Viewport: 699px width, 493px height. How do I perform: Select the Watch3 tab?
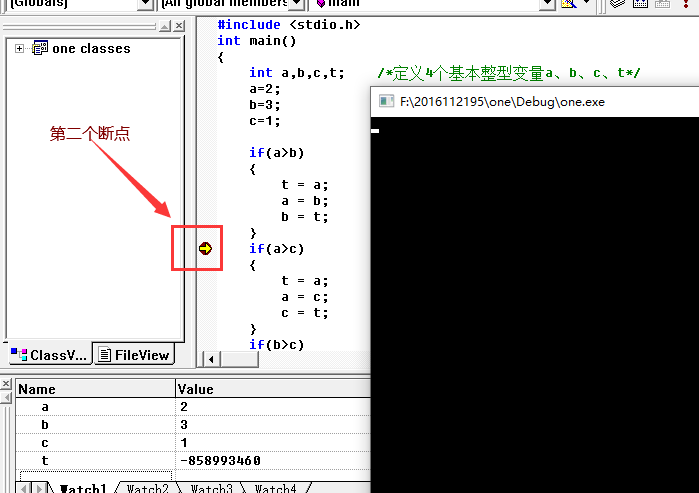click(x=211, y=489)
